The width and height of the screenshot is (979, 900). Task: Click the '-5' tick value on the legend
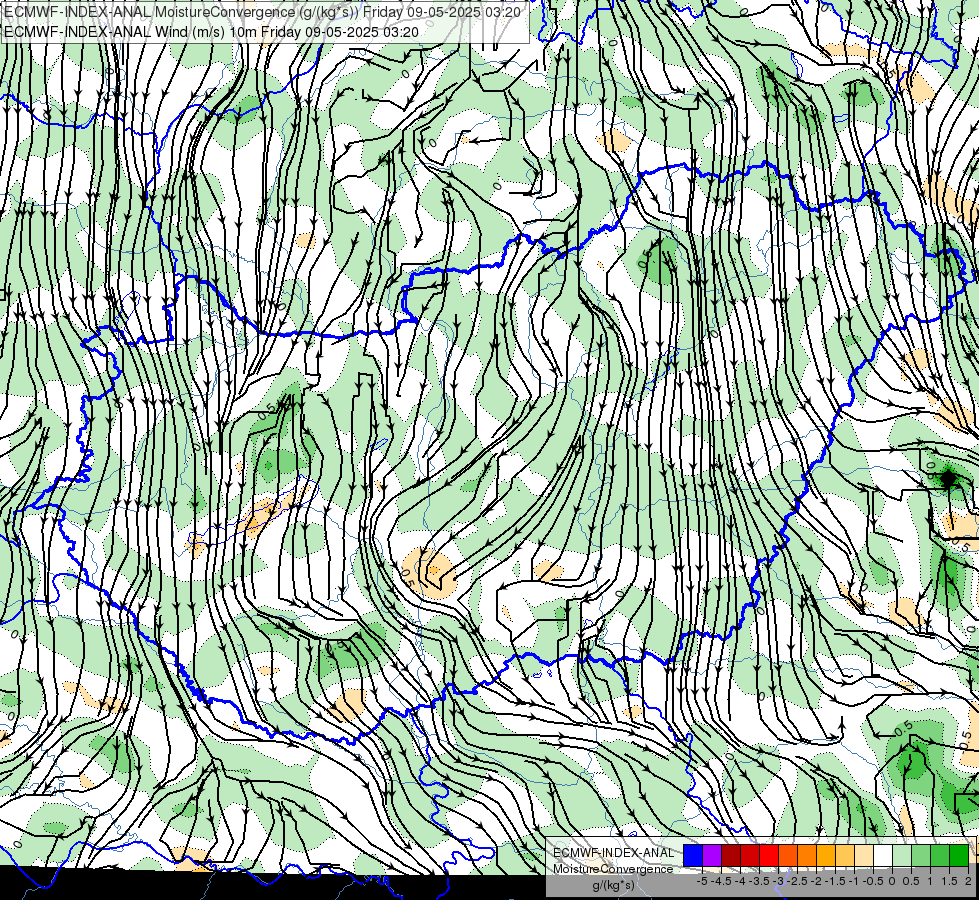pyautogui.click(x=702, y=881)
